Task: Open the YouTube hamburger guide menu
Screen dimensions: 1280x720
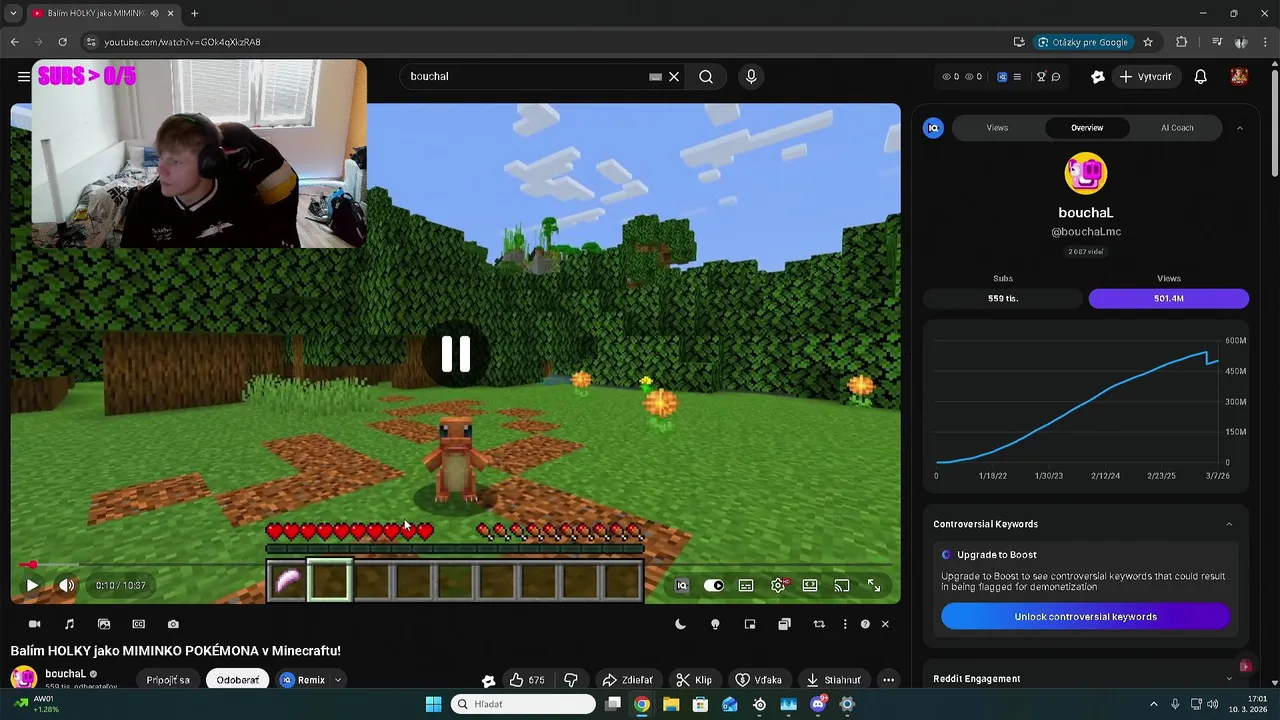Action: 23,76
